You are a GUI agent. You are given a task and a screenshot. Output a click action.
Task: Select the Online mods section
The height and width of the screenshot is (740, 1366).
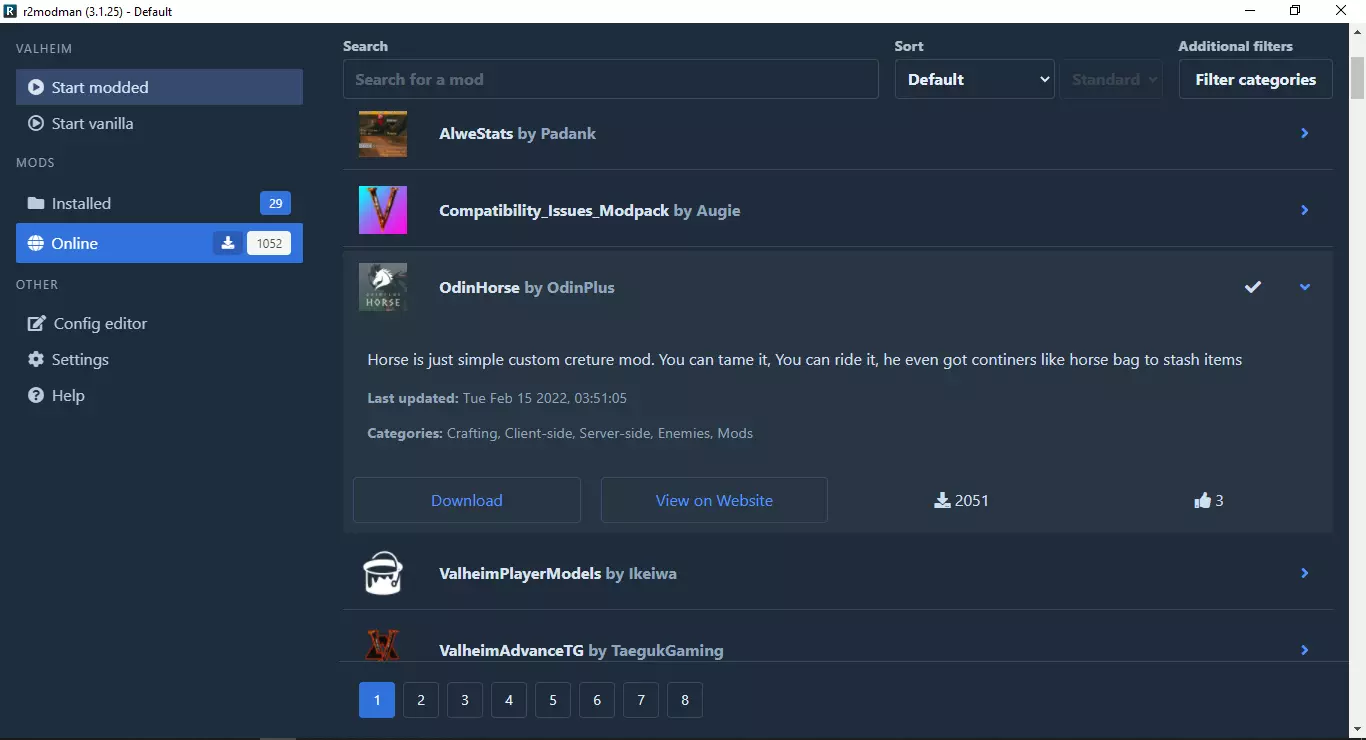pyautogui.click(x=159, y=243)
